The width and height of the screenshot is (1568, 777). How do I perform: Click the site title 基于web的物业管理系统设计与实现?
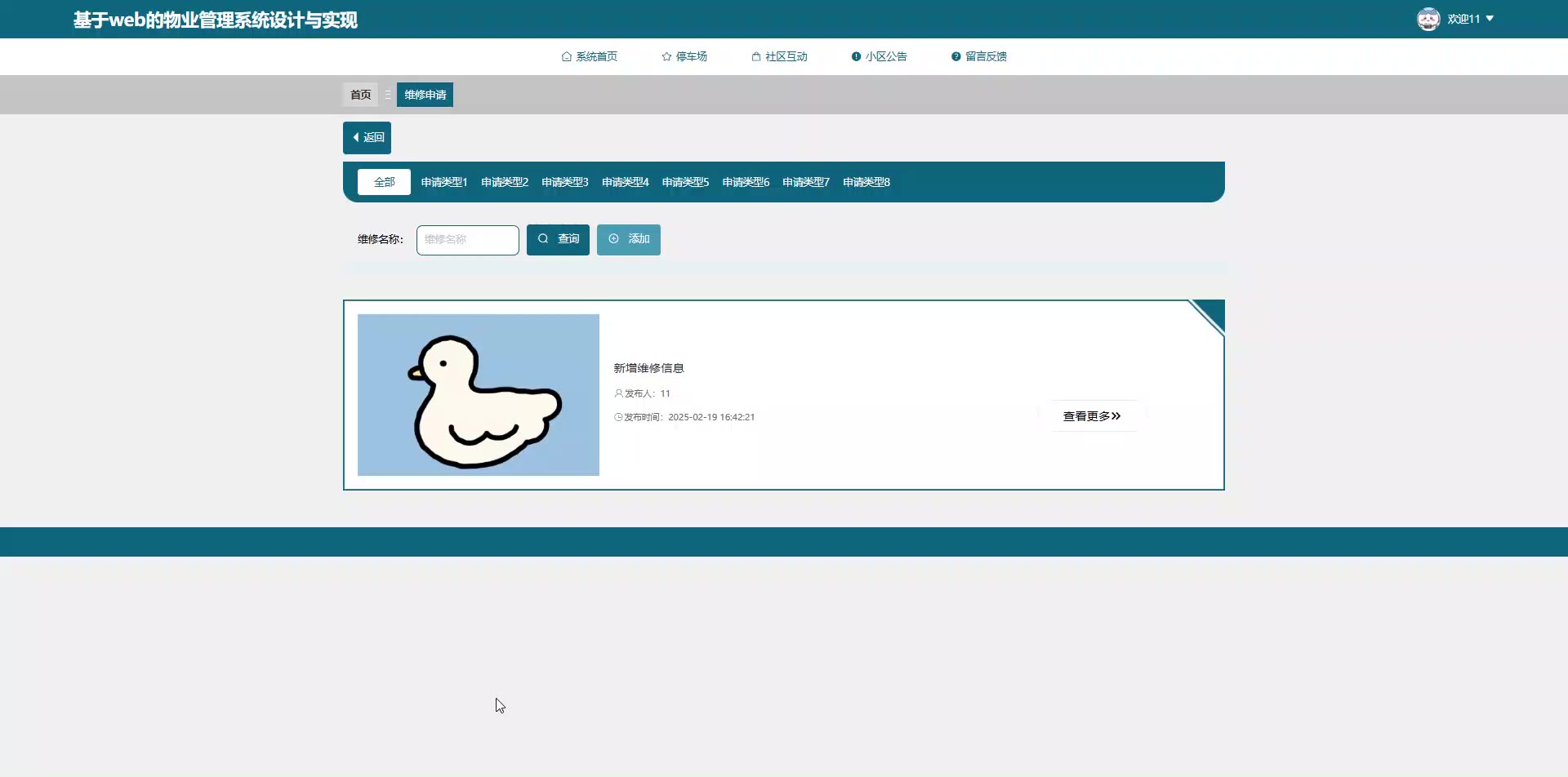click(216, 20)
